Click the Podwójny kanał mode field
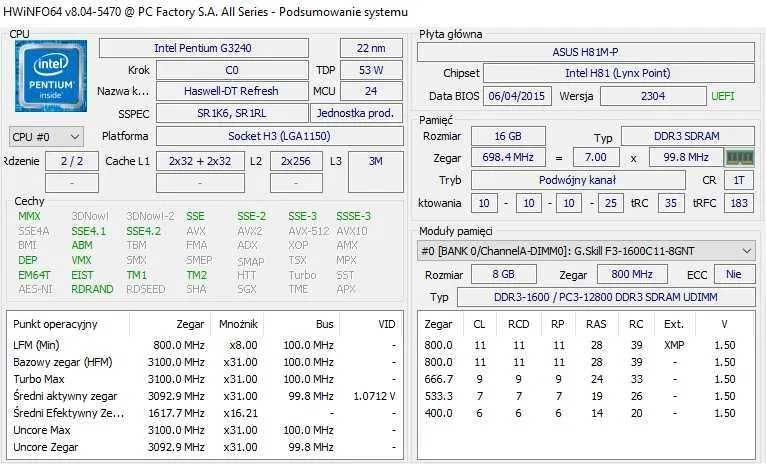The height and width of the screenshot is (464, 766). tap(578, 180)
